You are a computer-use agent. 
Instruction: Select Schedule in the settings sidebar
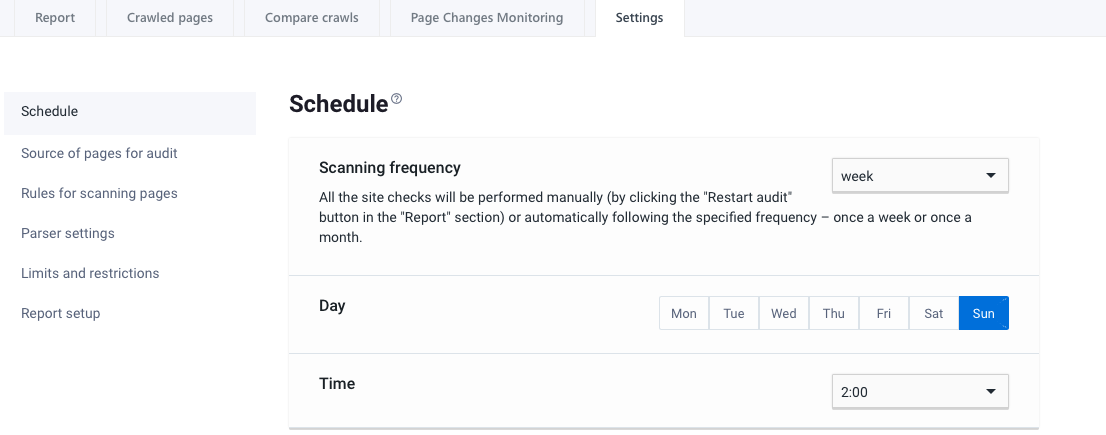[x=50, y=111]
